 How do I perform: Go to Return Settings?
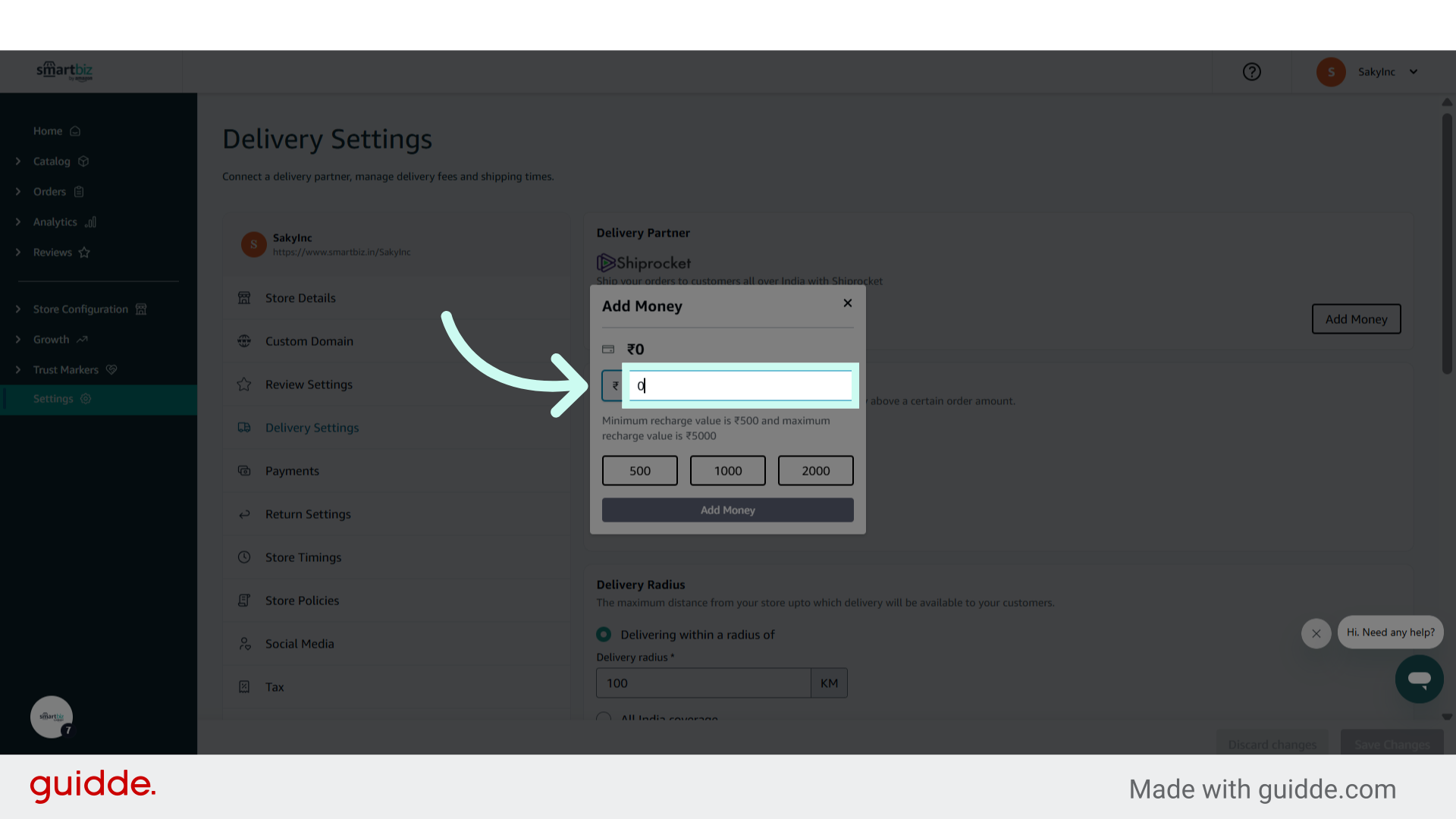[x=308, y=514]
